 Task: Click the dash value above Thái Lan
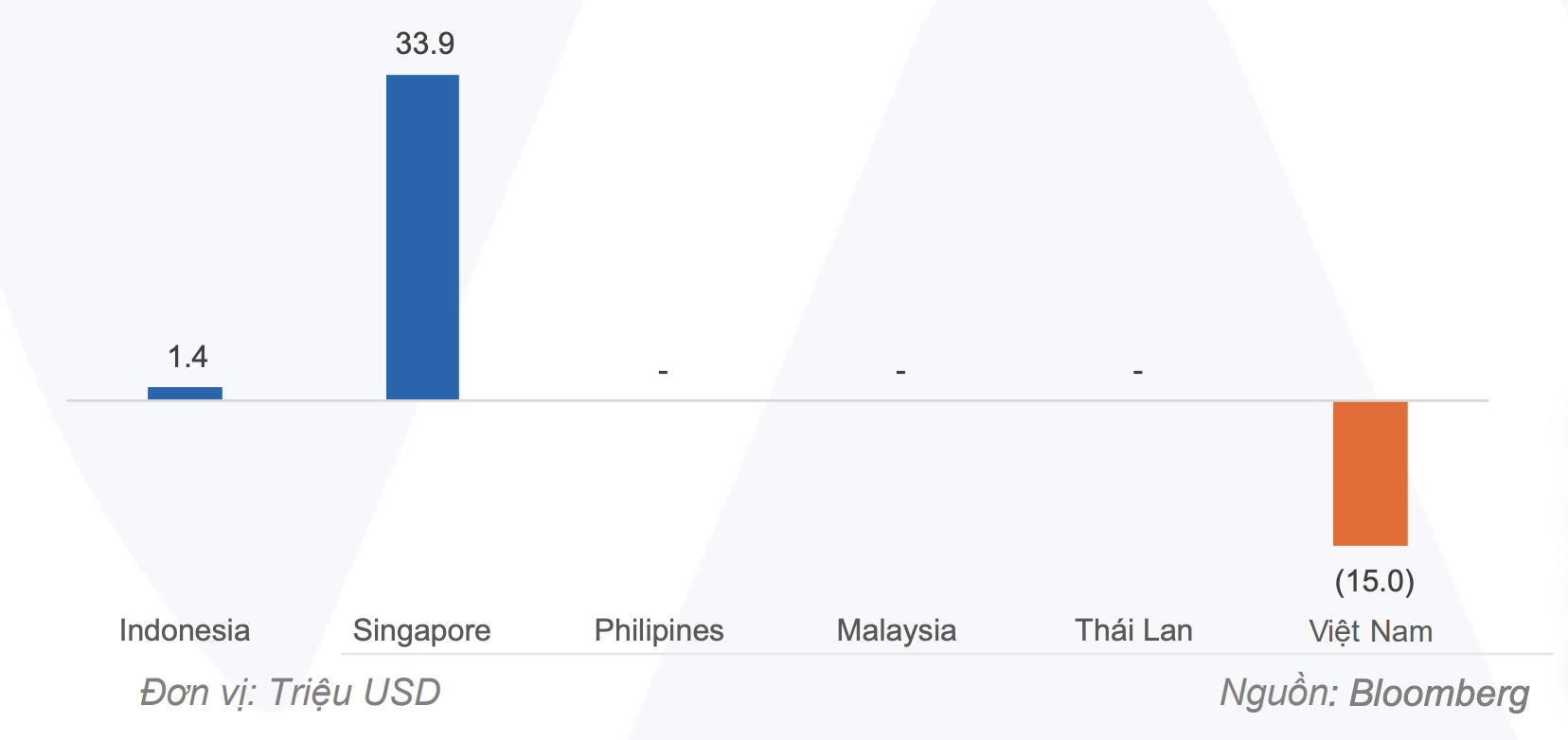(x=1137, y=372)
